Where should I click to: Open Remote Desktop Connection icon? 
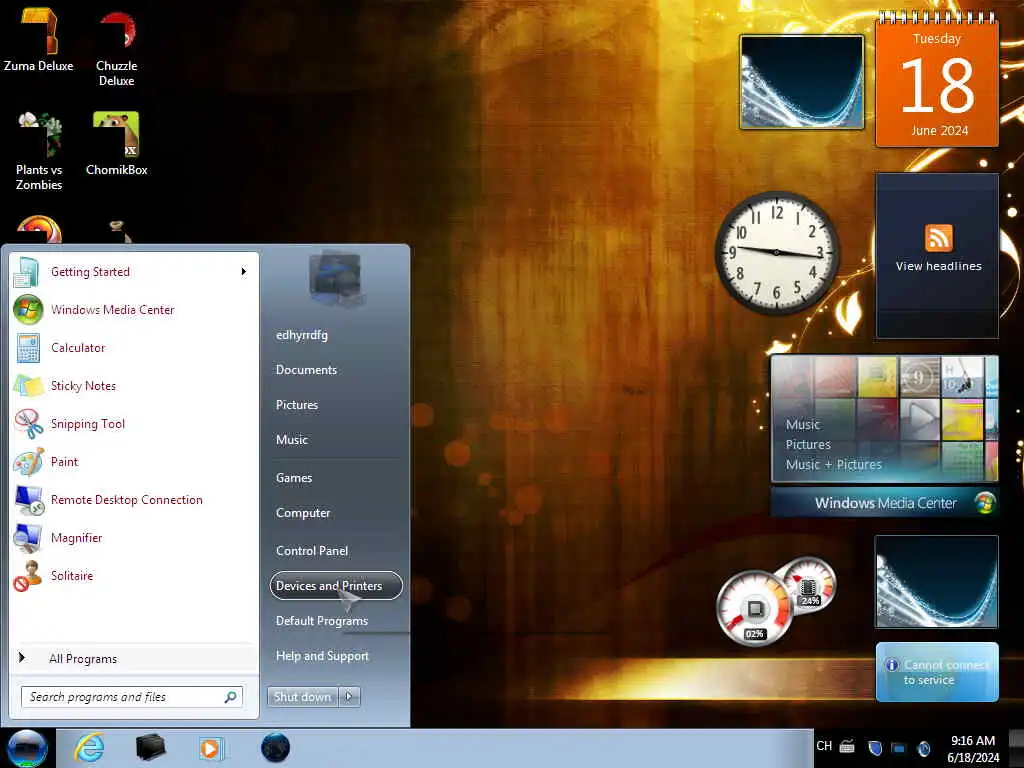point(28,500)
